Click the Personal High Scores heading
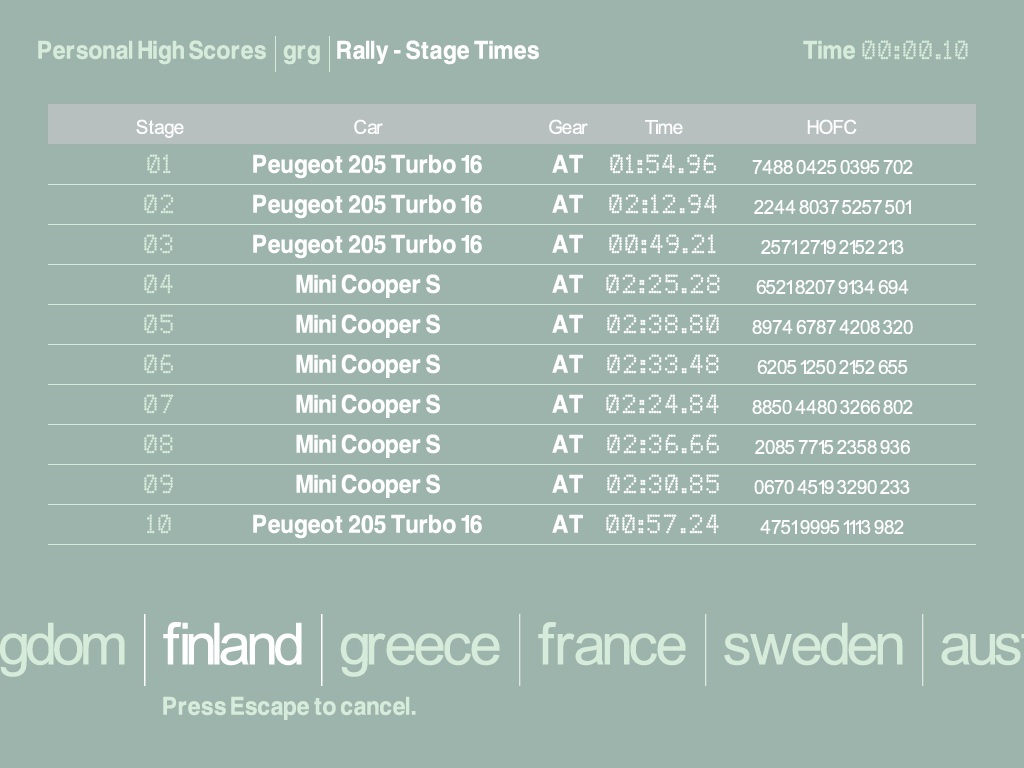Viewport: 1024px width, 768px height. 152,51
